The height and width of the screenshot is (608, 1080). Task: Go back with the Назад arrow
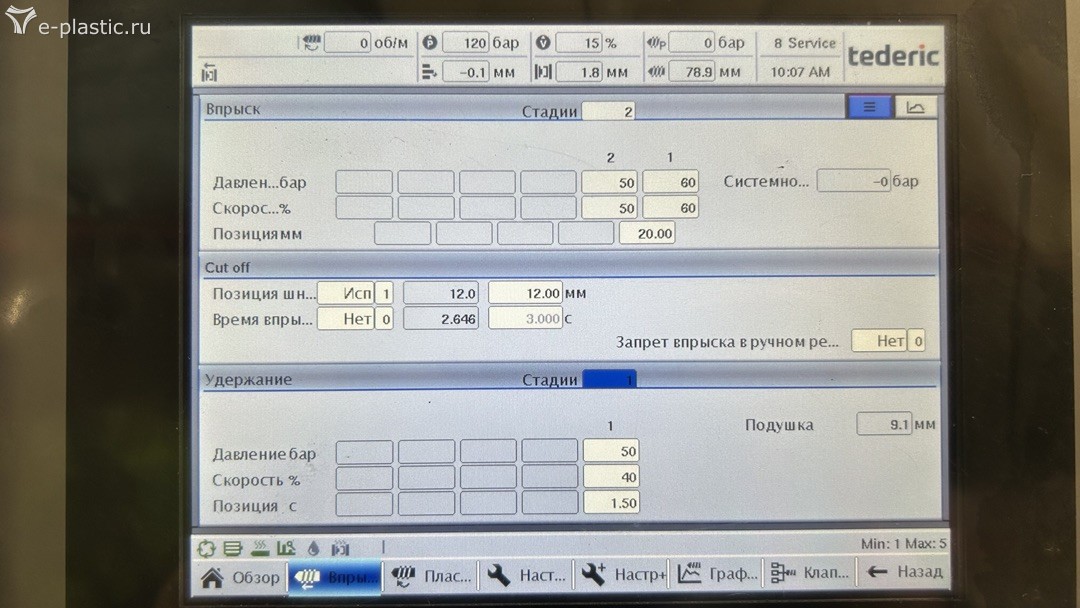(904, 572)
